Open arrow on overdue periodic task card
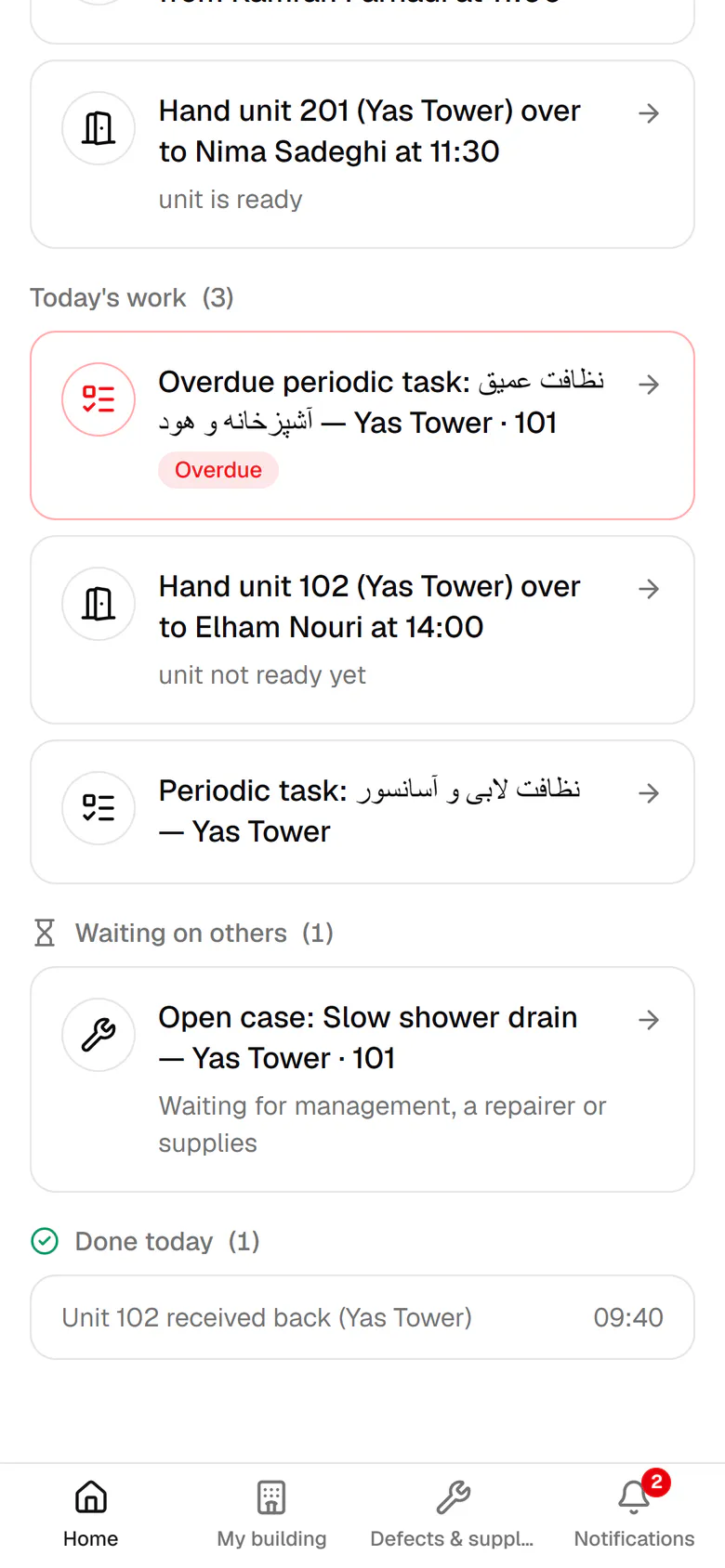 [x=649, y=385]
